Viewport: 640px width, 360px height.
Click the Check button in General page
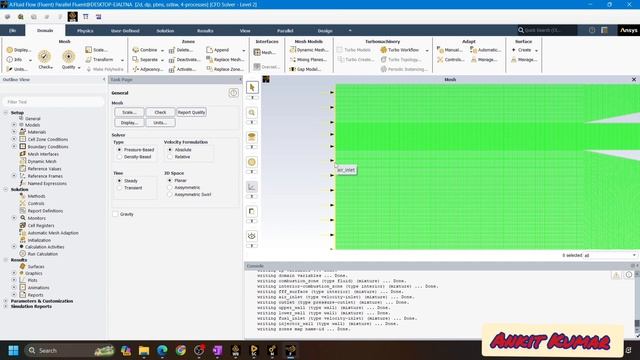tap(160, 112)
